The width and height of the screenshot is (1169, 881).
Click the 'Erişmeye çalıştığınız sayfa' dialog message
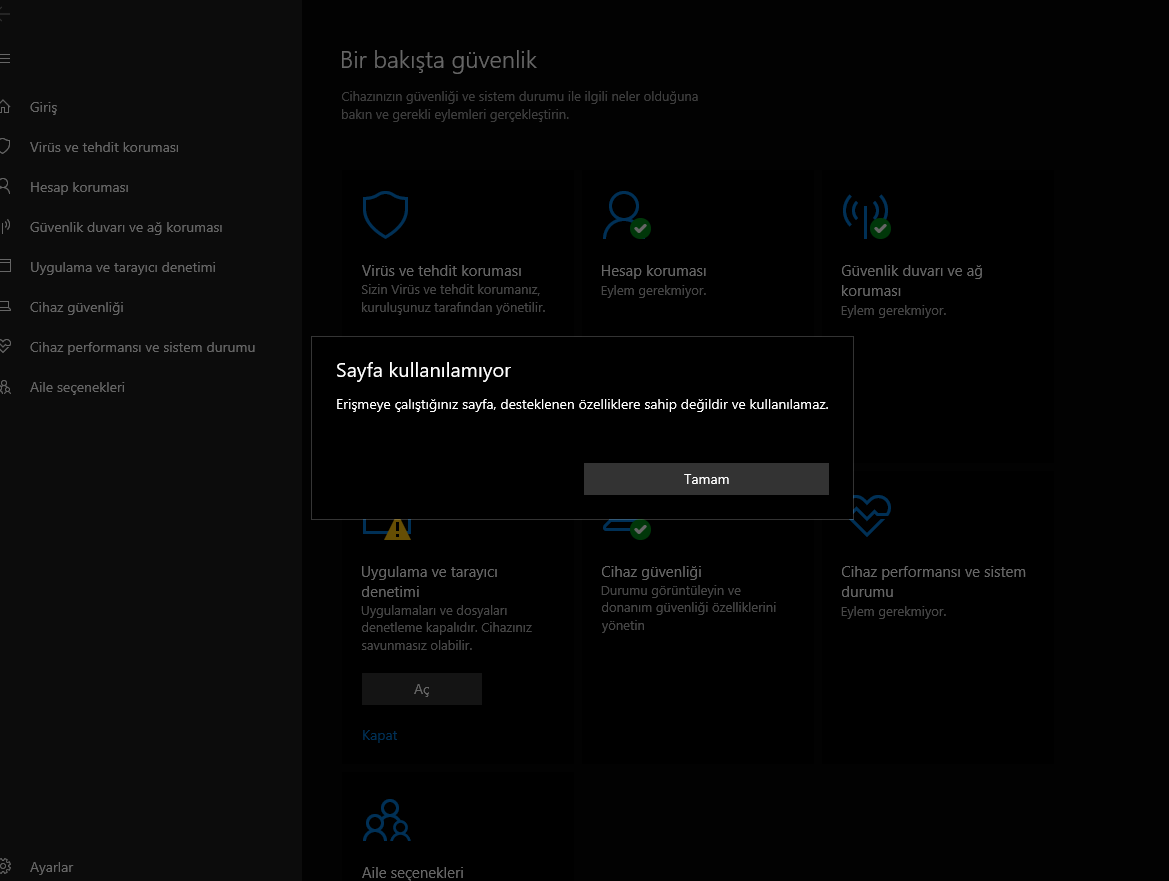[582, 404]
